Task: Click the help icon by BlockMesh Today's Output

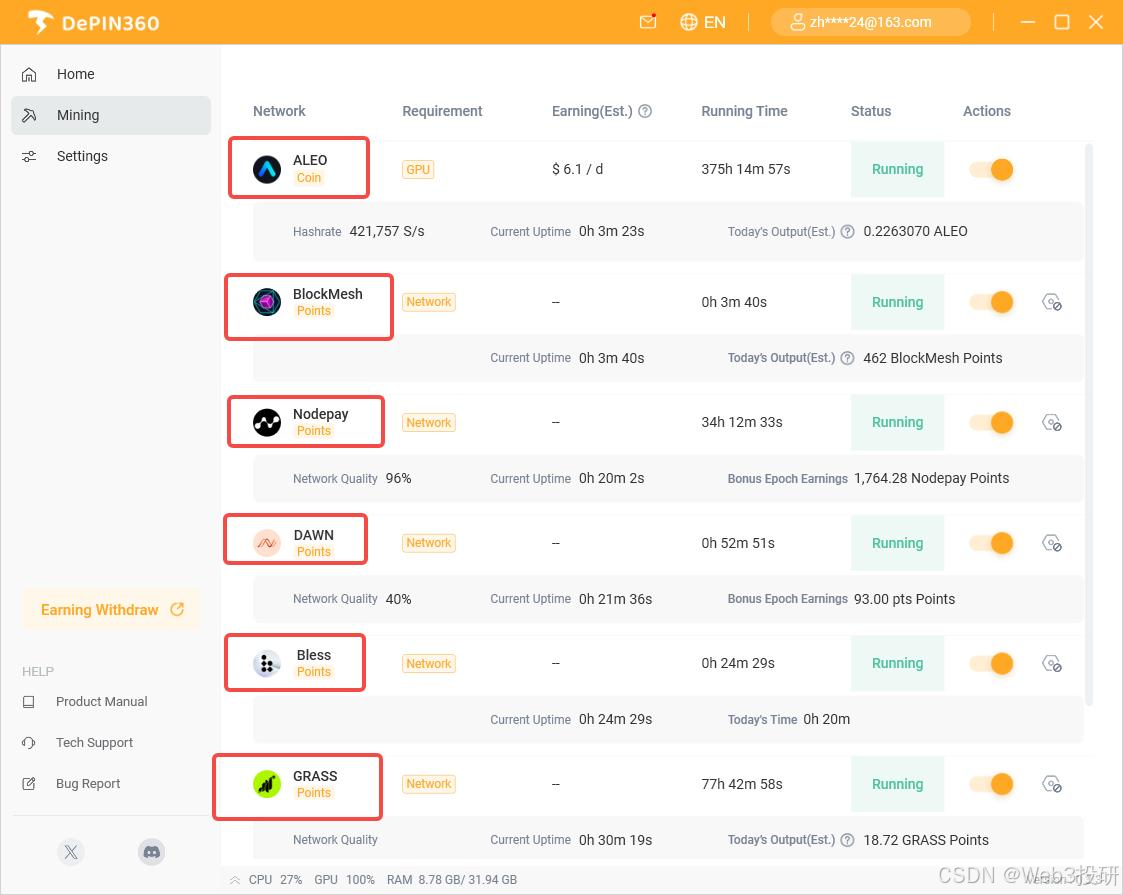Action: coord(847,358)
